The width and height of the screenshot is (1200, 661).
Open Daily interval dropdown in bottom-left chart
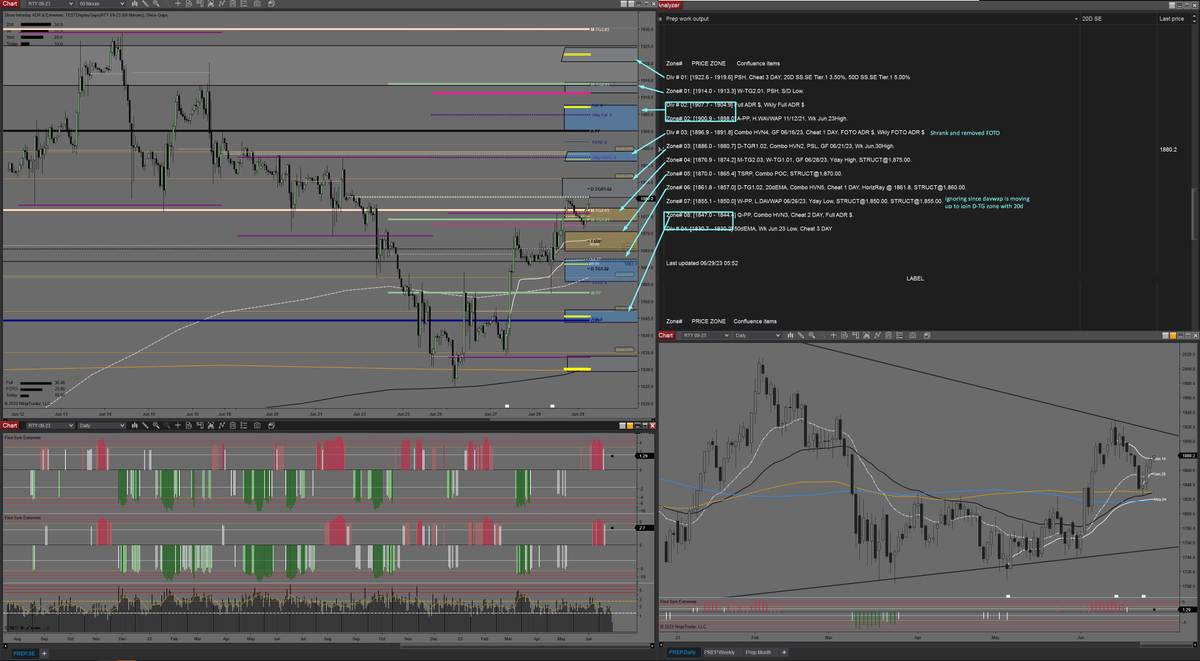[101, 426]
